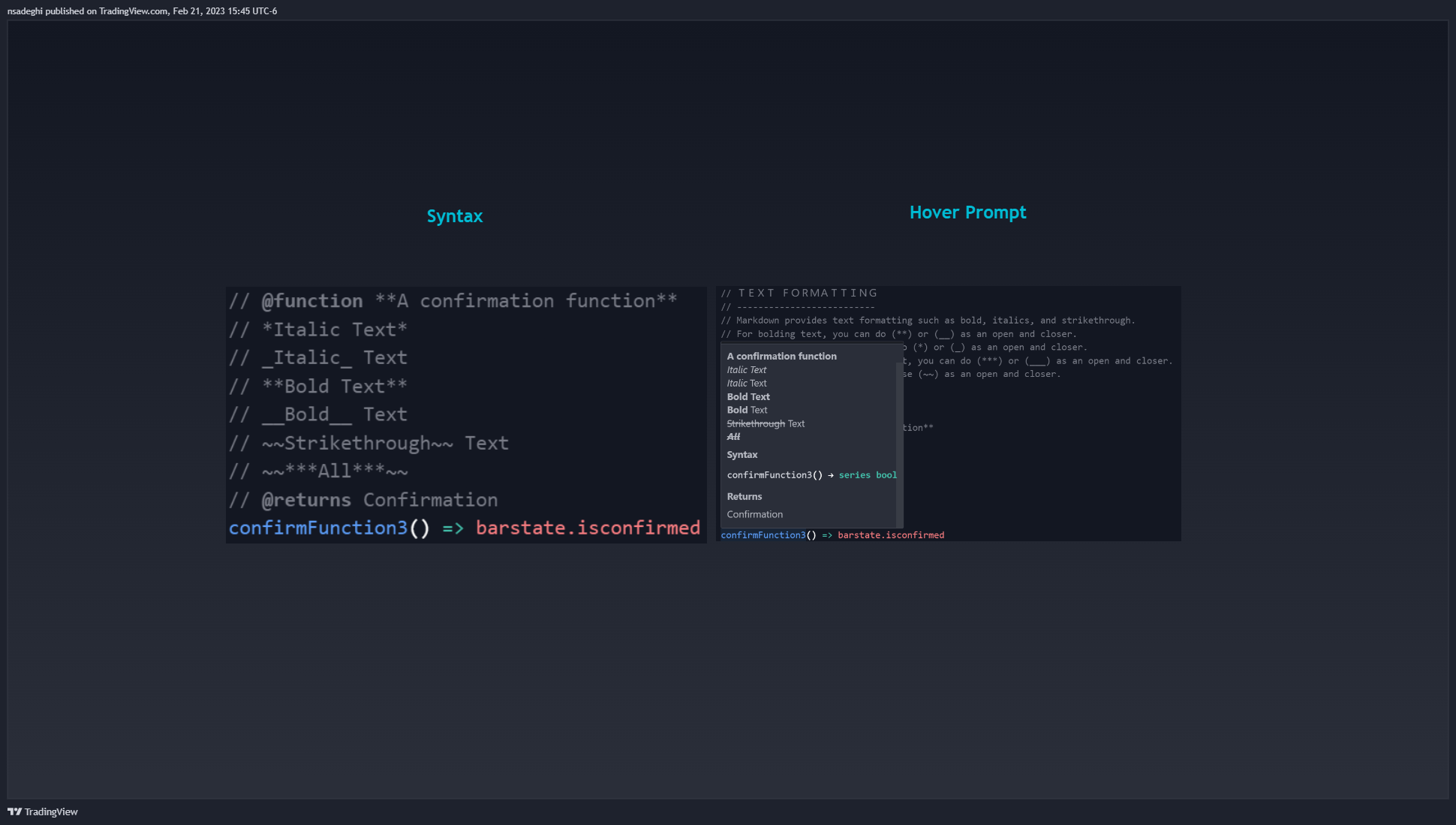1456x825 pixels.
Task: Click 'Returns' subheading inside the tooltip
Action: 744,497
